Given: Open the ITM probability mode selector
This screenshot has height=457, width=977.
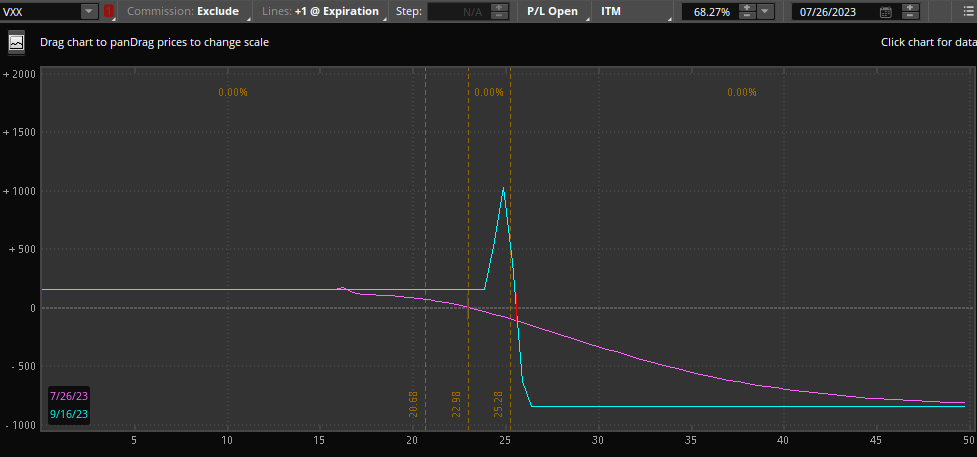Looking at the screenshot, I should [x=632, y=12].
